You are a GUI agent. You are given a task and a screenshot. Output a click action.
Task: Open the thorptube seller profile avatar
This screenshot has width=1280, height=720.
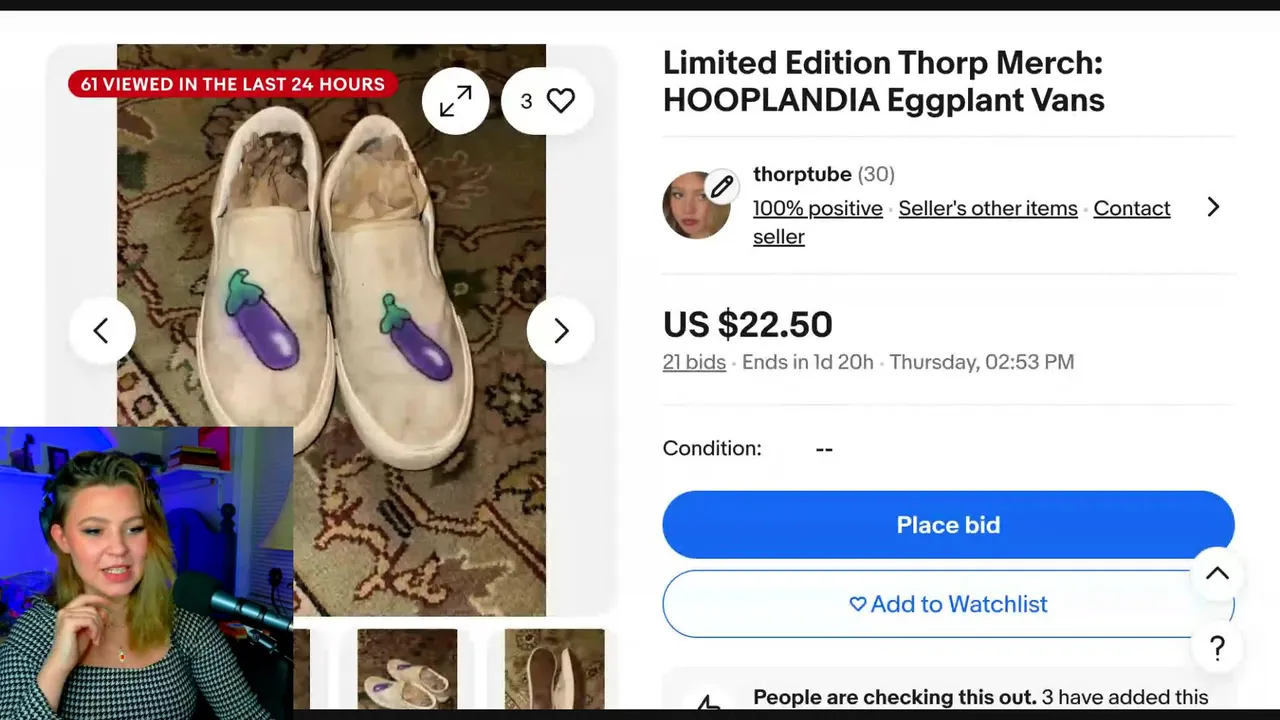(696, 206)
